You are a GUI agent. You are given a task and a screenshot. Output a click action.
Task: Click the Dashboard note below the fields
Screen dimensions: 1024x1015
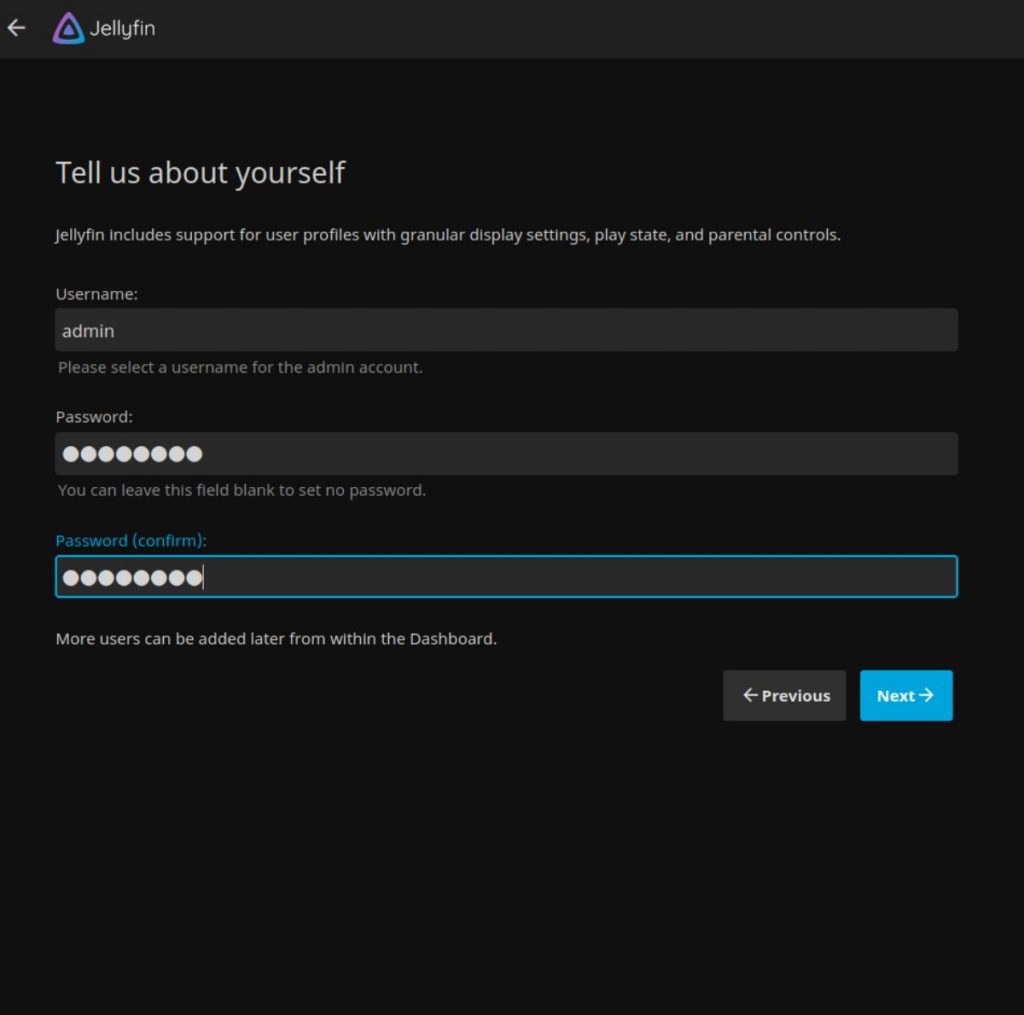point(277,638)
